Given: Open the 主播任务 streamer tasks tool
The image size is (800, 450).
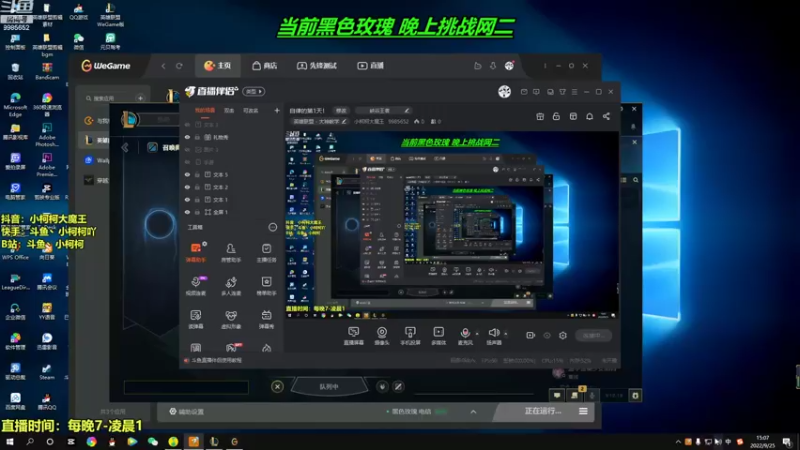Looking at the screenshot, I should 266,252.
